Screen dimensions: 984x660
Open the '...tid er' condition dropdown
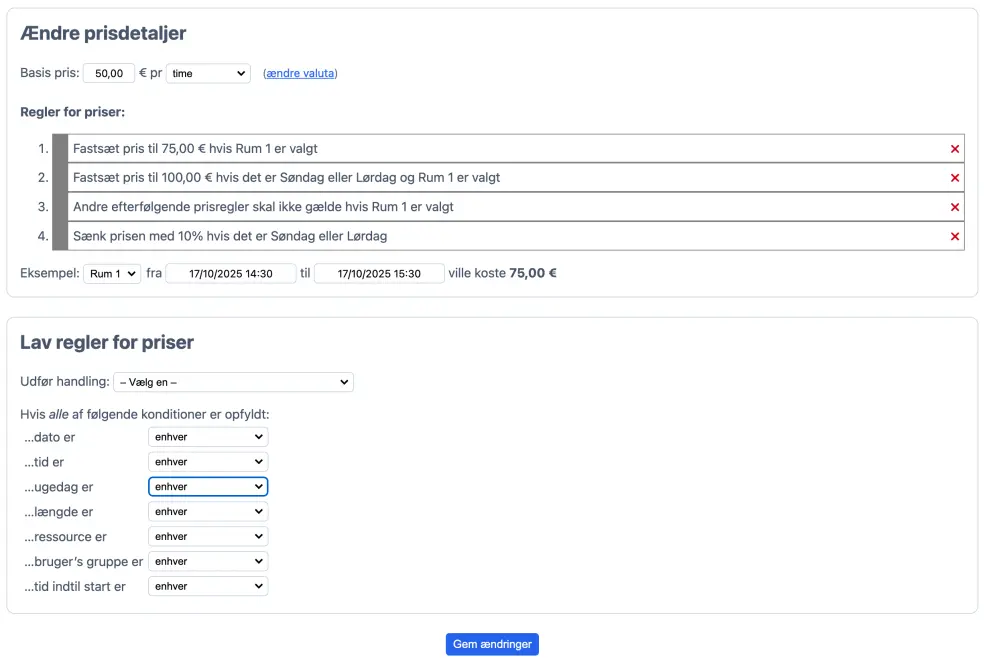(x=208, y=462)
